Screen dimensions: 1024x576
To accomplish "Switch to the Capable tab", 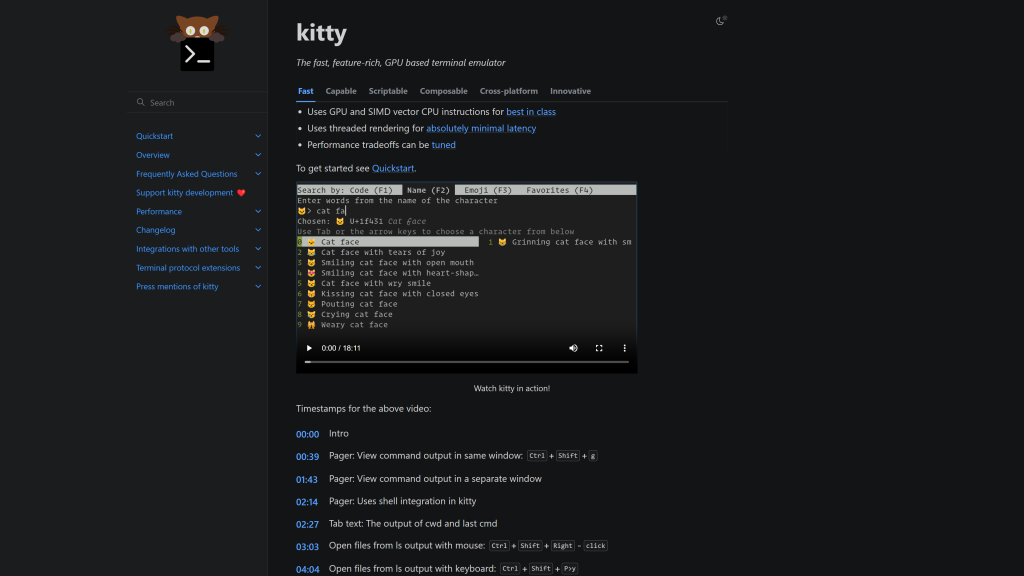I will point(341,91).
